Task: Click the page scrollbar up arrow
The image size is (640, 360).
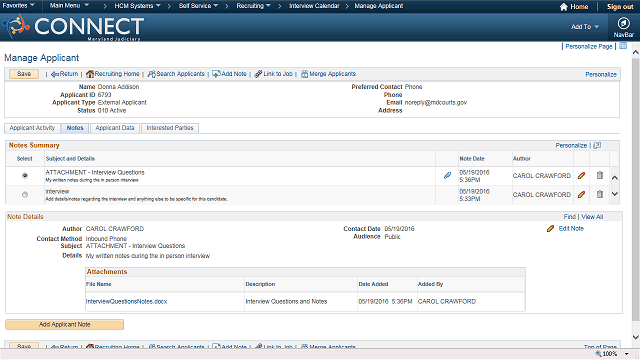Action: click(x=636, y=53)
